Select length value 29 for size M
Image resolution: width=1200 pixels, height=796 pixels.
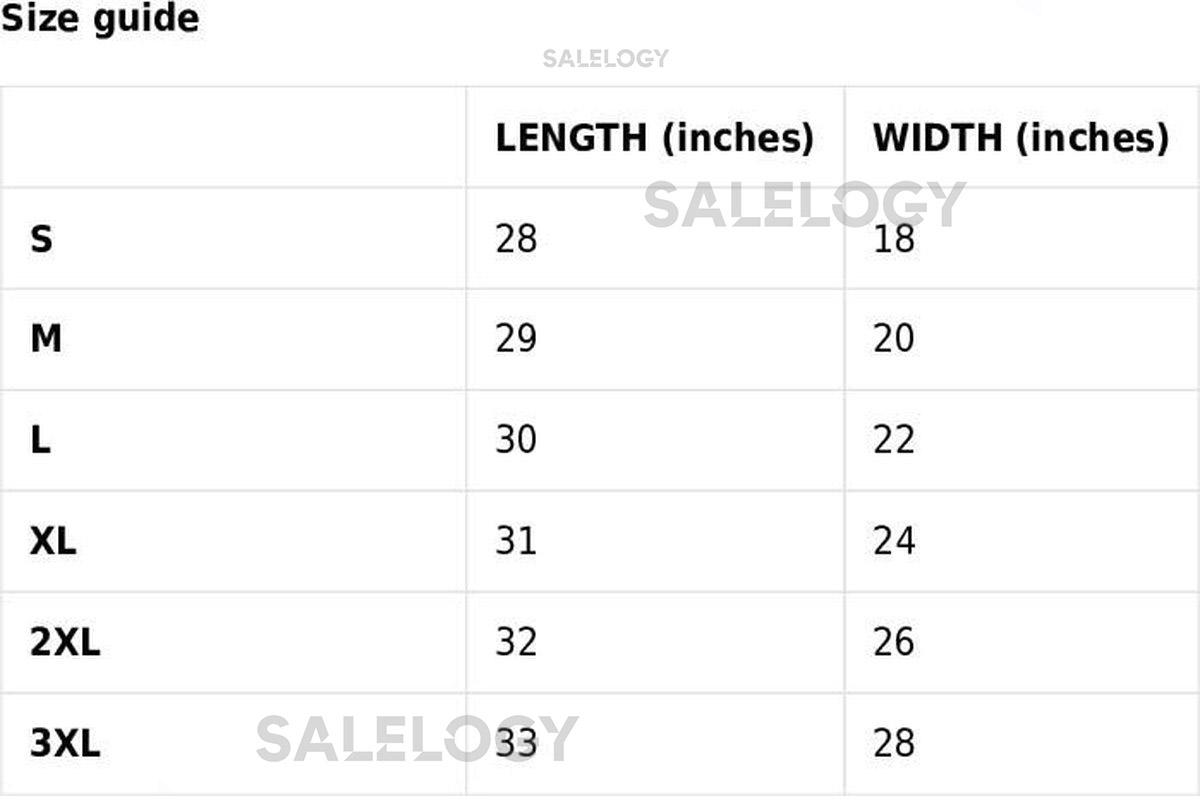point(516,339)
